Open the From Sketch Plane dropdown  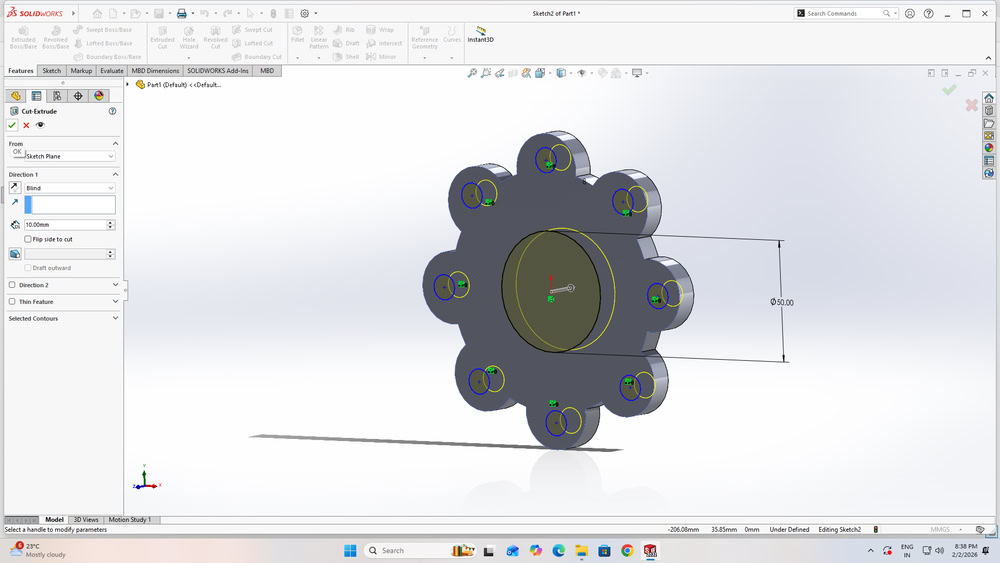point(70,156)
